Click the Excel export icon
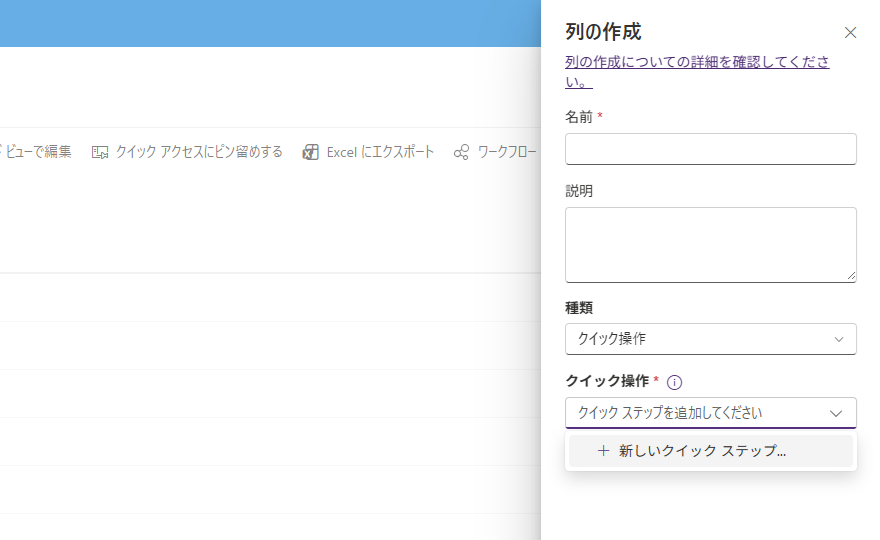 pyautogui.click(x=311, y=152)
